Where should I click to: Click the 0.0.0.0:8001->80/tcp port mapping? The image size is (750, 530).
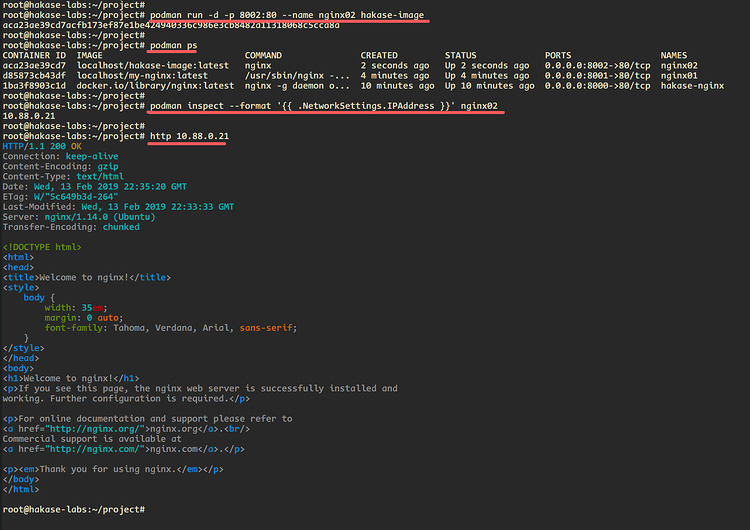[x=596, y=75]
